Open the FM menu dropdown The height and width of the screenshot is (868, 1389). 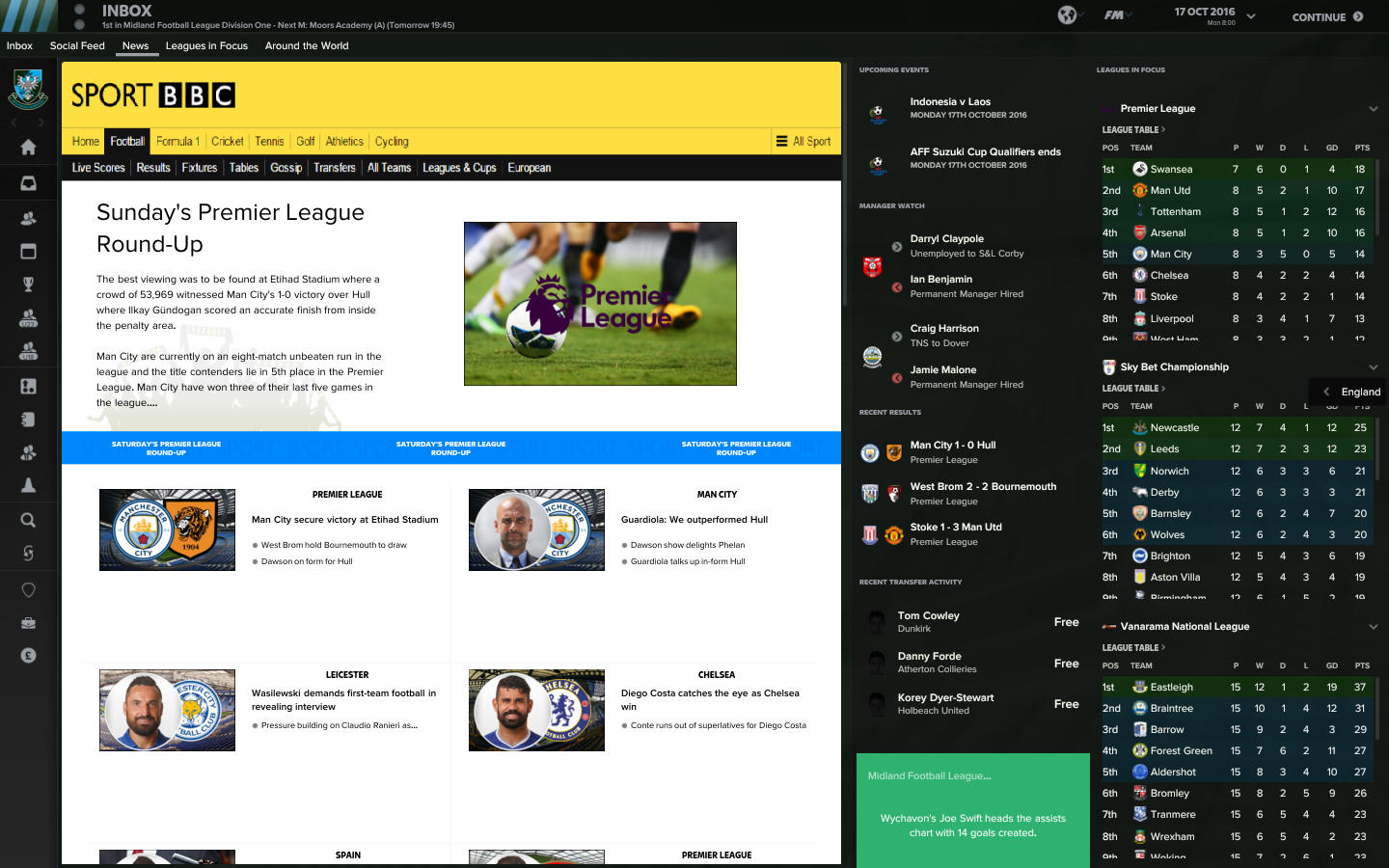1118,15
